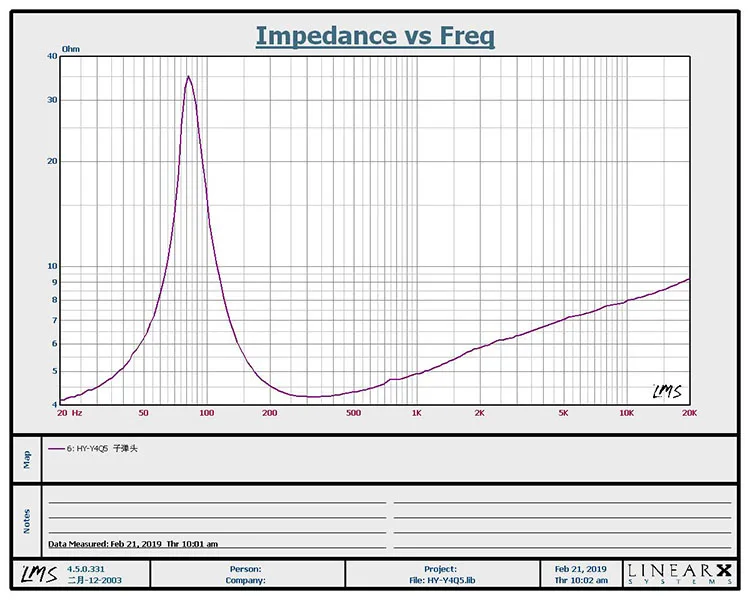The width and height of the screenshot is (750, 600).
Task: Click the LinearX Systems logo
Action: (680, 574)
